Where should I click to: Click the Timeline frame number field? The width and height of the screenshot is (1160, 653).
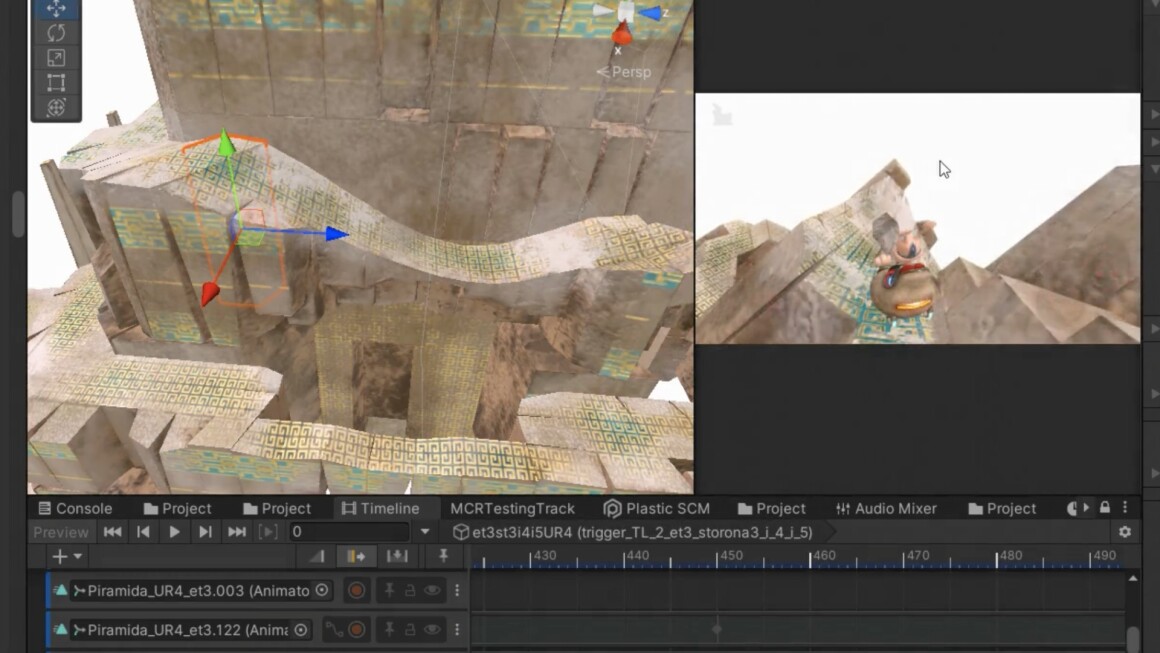tap(348, 532)
